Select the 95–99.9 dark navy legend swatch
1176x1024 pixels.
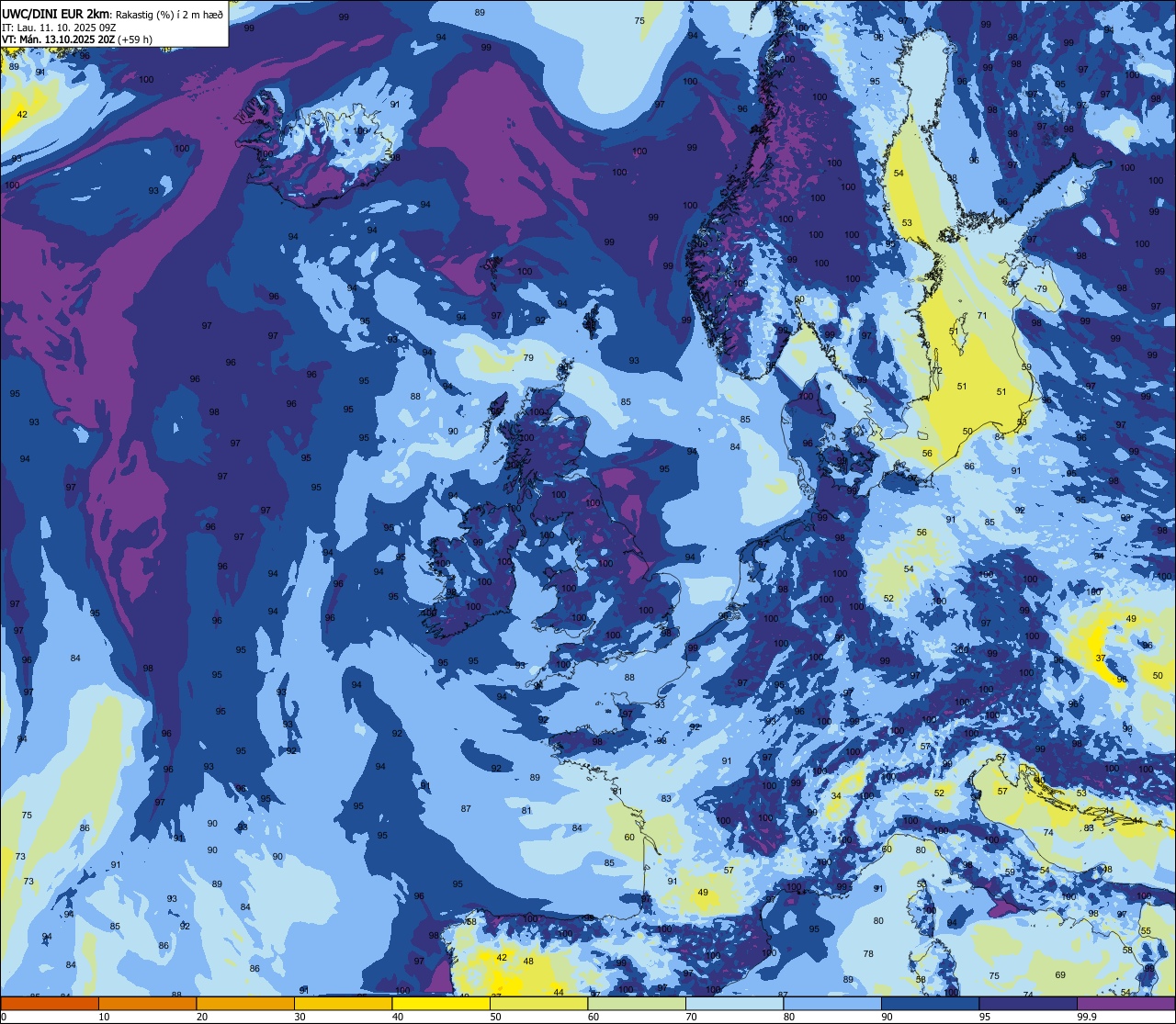point(1028,1003)
